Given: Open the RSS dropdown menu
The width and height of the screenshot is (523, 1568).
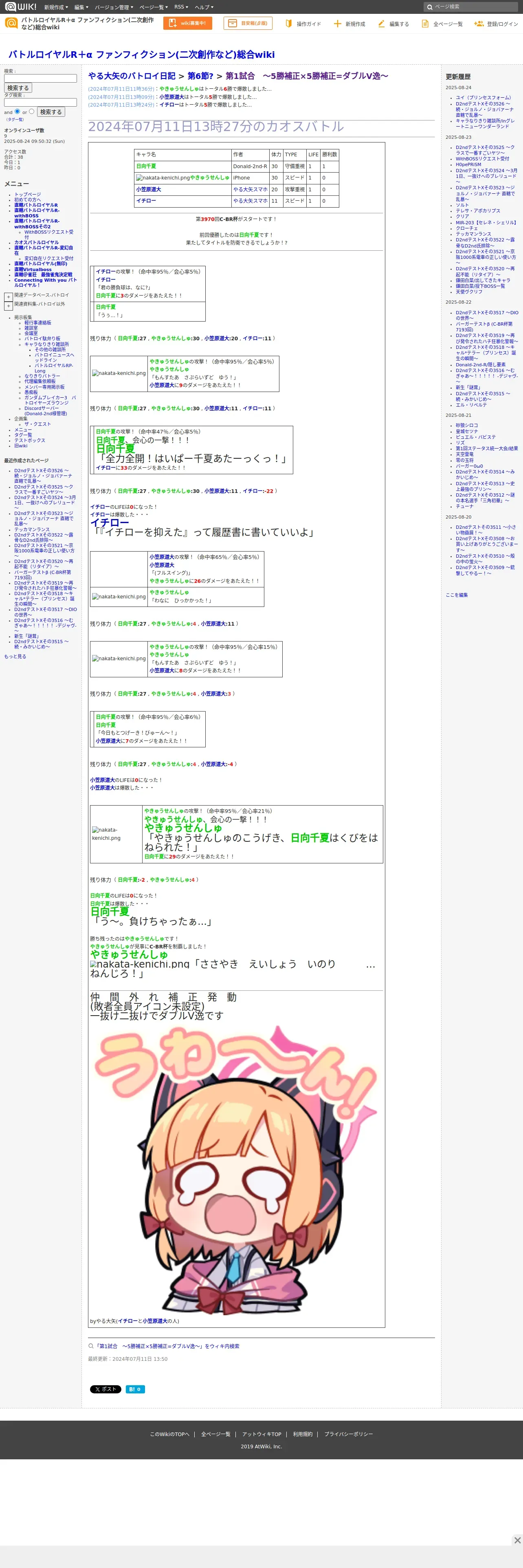Looking at the screenshot, I should pyautogui.click(x=181, y=7).
